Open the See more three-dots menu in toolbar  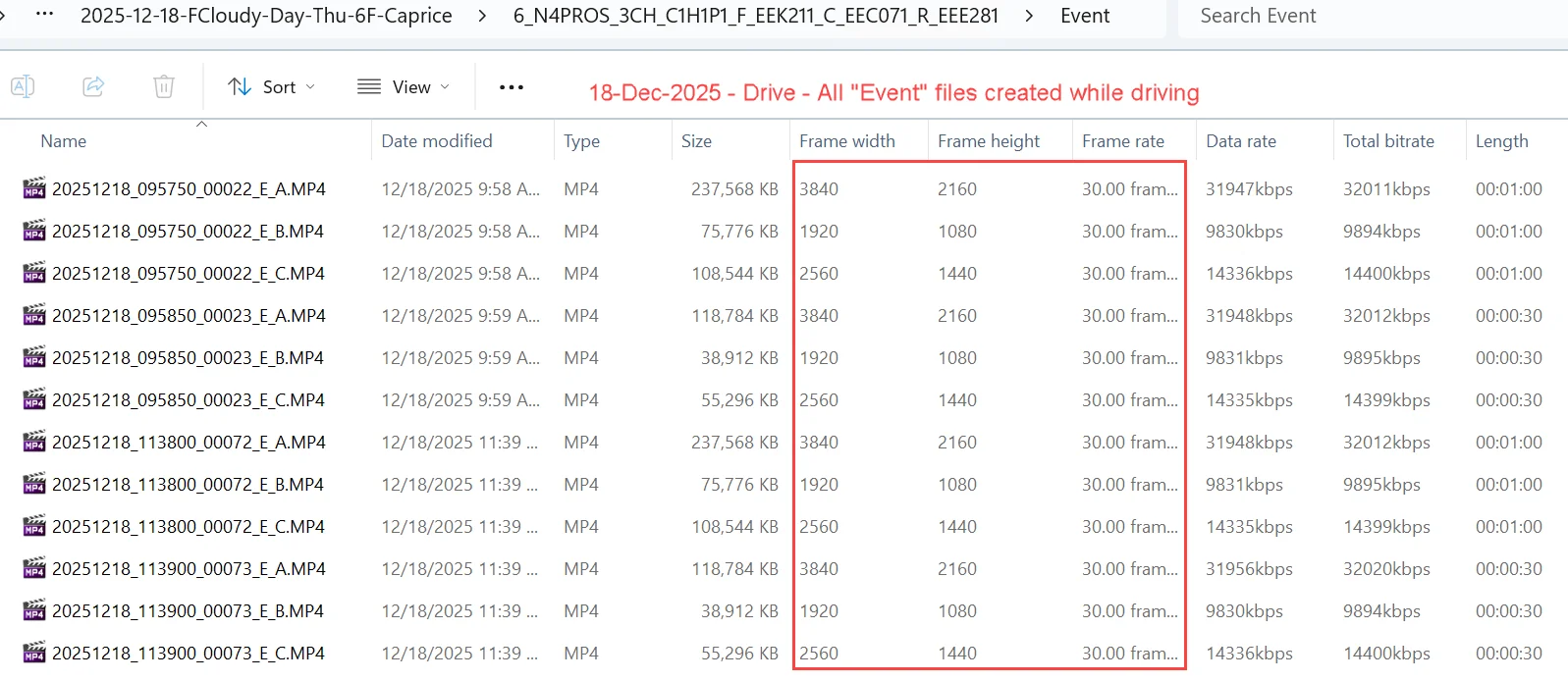512,87
